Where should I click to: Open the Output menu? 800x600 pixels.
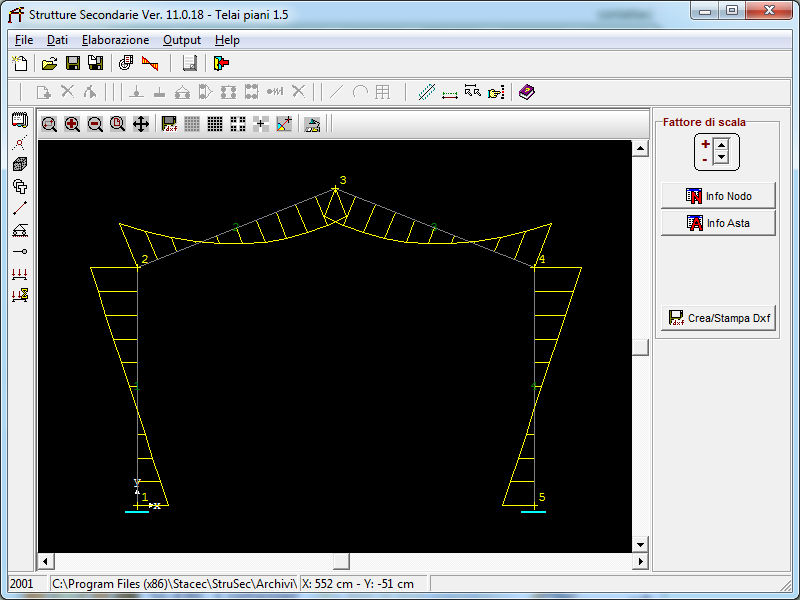[182, 40]
